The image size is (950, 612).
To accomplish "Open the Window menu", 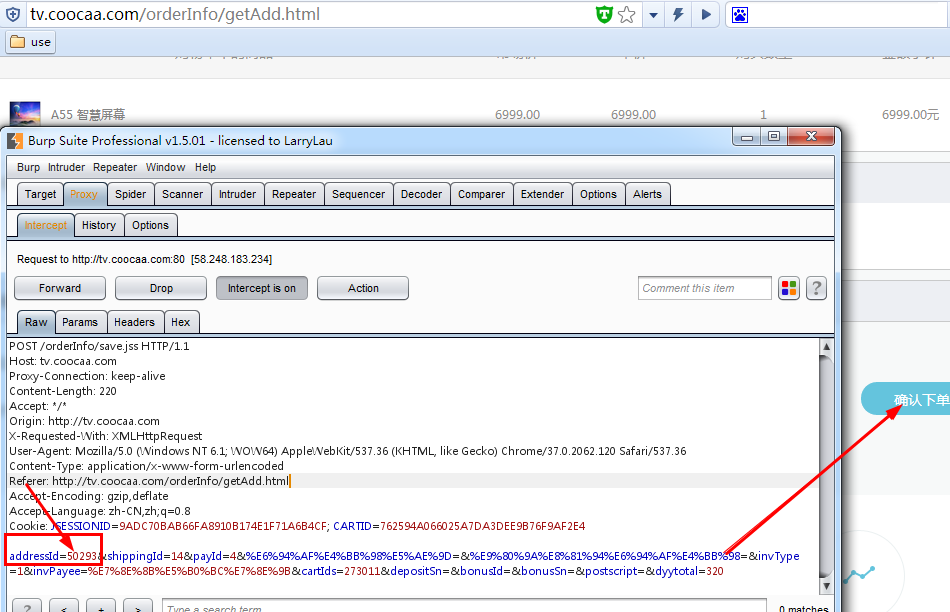I will pyautogui.click(x=165, y=167).
